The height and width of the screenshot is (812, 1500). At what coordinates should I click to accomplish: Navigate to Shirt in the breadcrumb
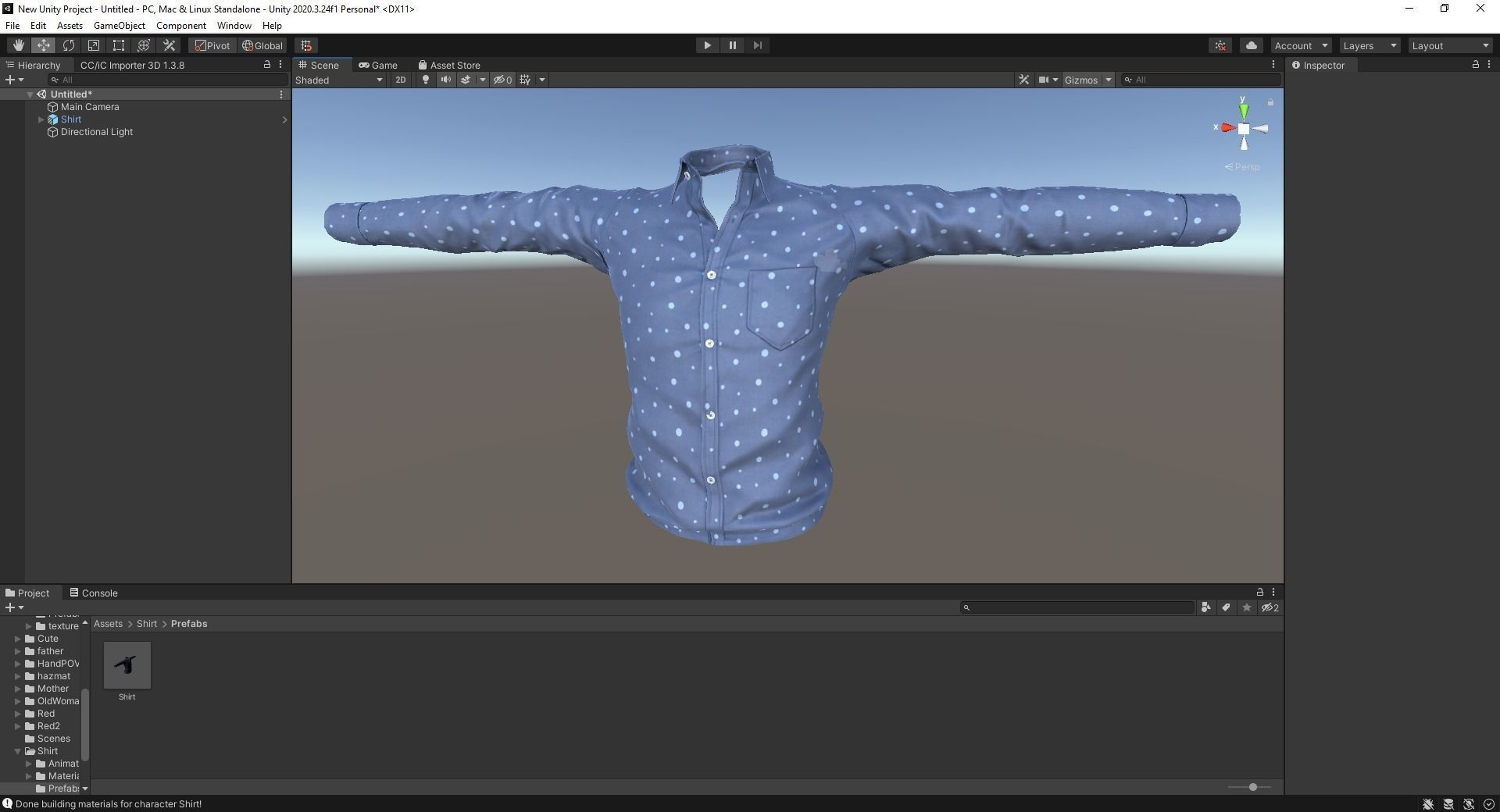[147, 624]
